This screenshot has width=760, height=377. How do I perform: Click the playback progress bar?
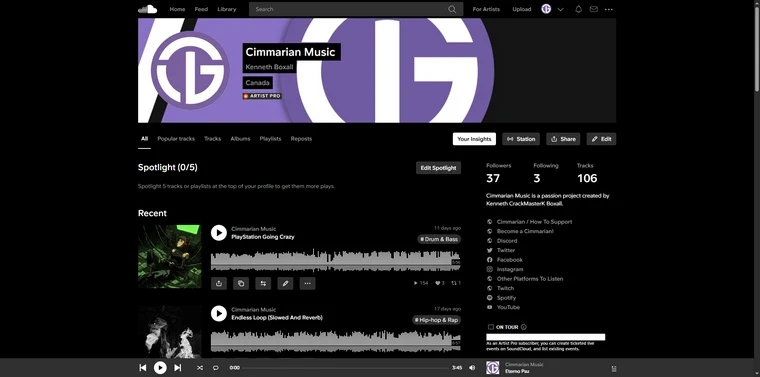[346, 368]
